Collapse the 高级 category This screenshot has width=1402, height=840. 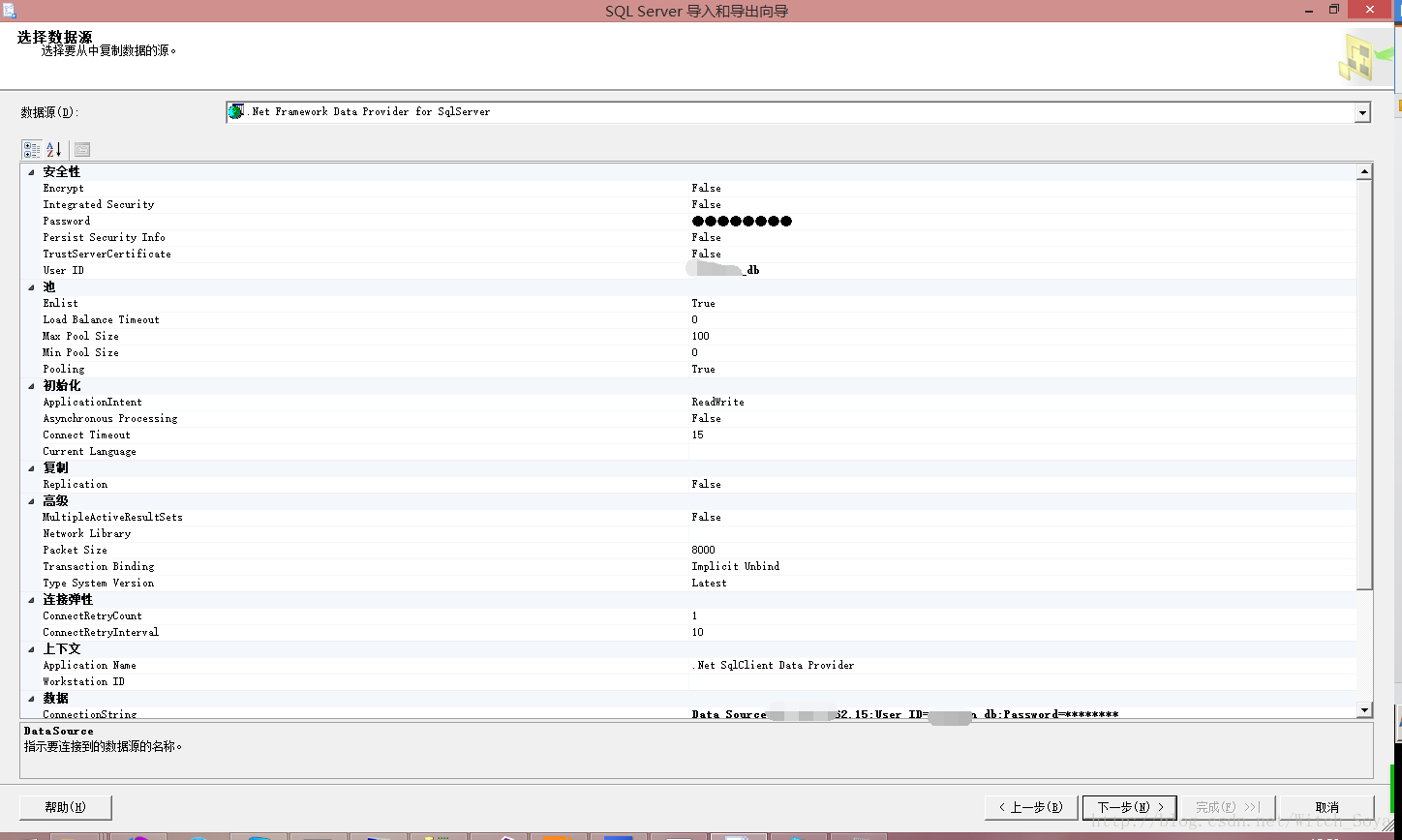32,500
